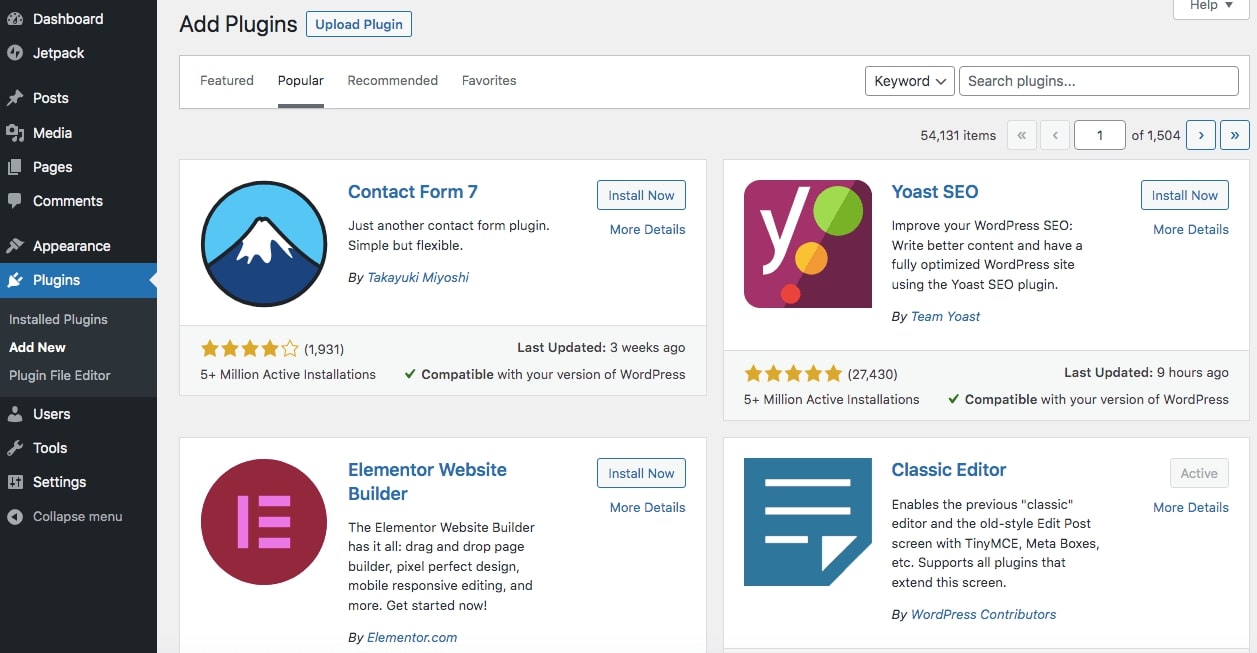Viewport: 1257px width, 653px height.
Task: Click the Search plugins input field
Action: point(1098,82)
